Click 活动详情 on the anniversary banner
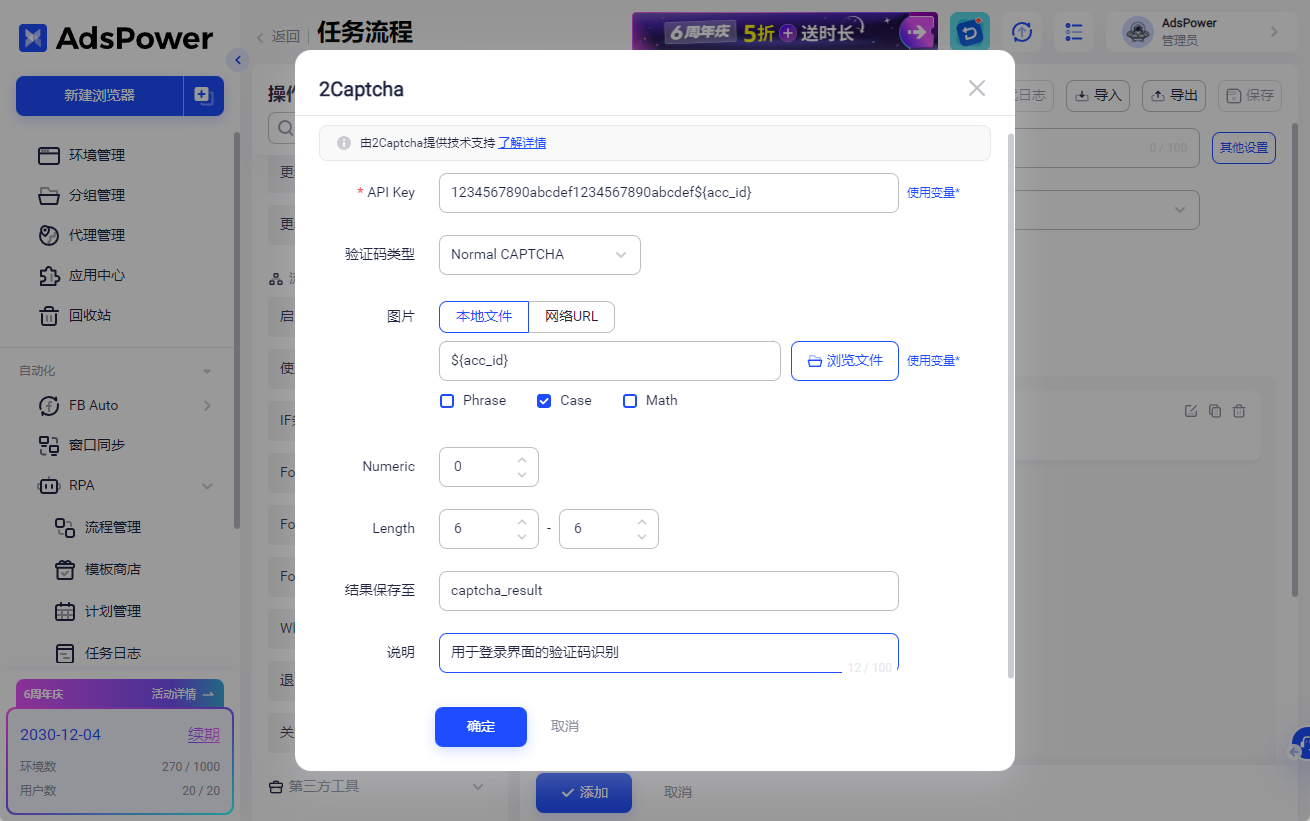 click(x=183, y=694)
